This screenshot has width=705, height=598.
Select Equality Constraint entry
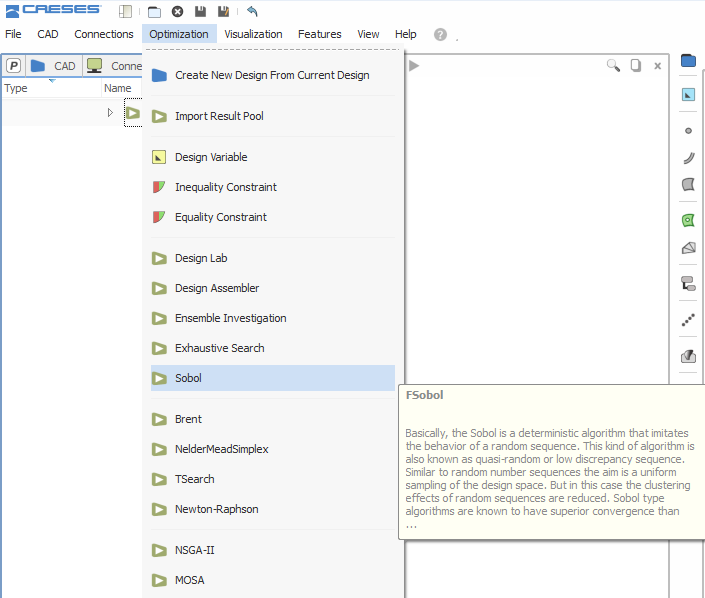point(273,217)
